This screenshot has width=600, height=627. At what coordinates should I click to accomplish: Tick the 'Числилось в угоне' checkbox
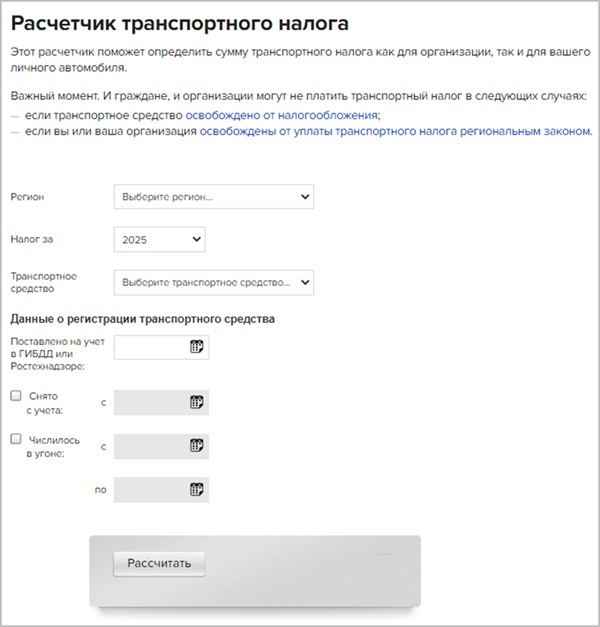(16, 439)
